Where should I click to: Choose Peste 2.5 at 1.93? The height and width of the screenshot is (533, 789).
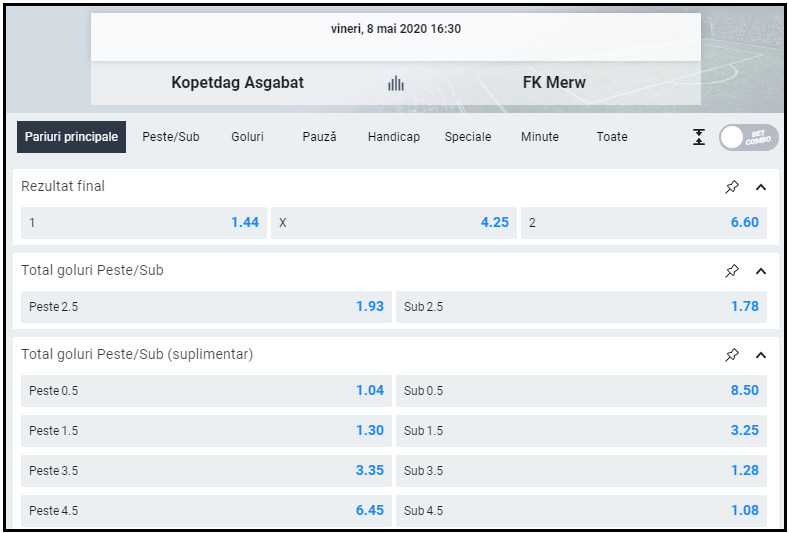(x=206, y=307)
